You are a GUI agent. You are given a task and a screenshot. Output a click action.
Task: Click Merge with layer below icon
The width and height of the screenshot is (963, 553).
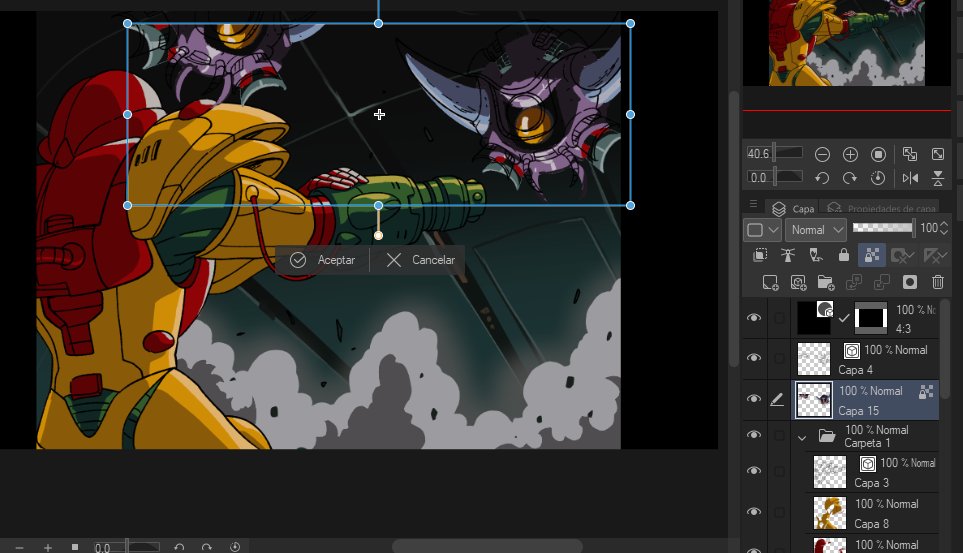[x=881, y=283]
